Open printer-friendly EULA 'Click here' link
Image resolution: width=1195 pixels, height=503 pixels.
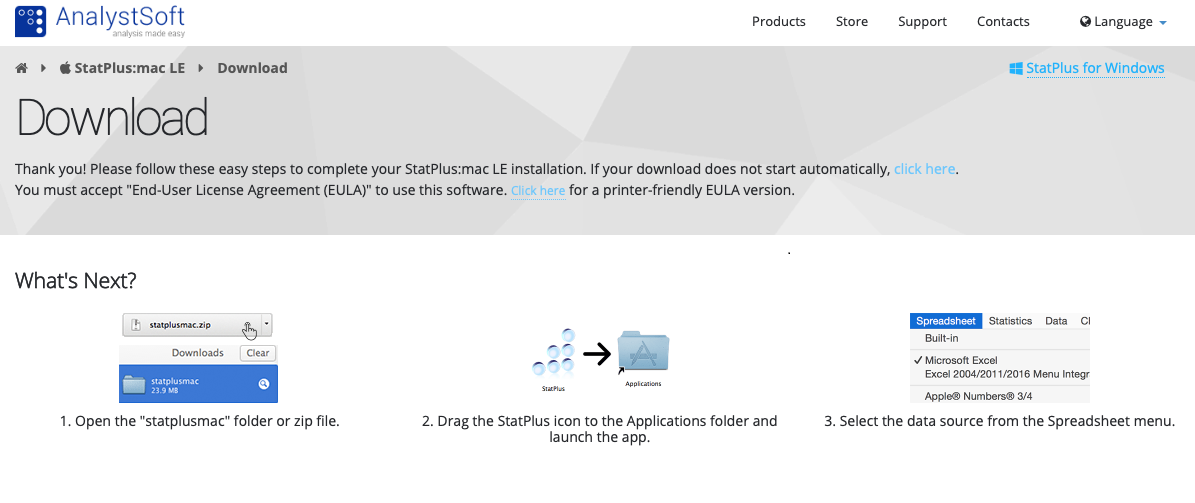click(x=538, y=191)
